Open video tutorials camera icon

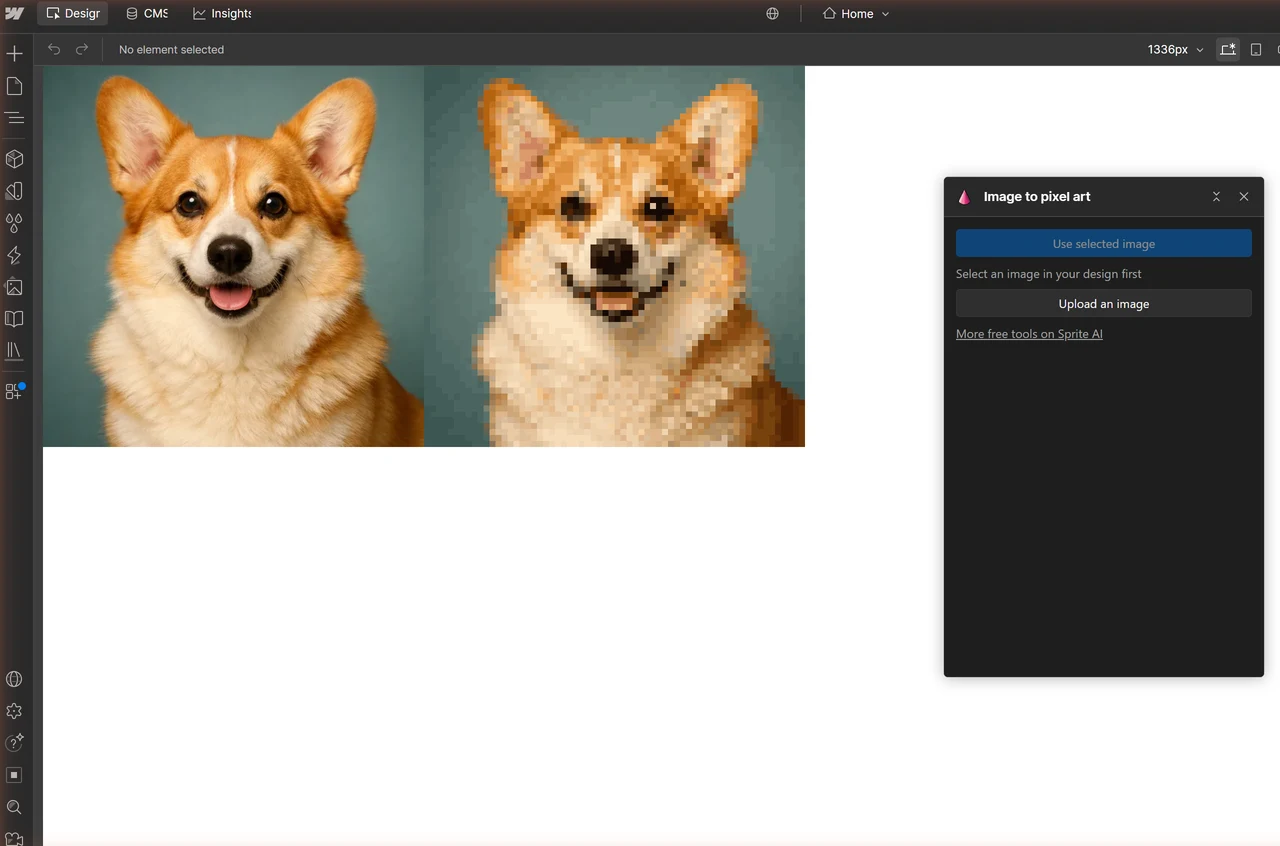14,838
